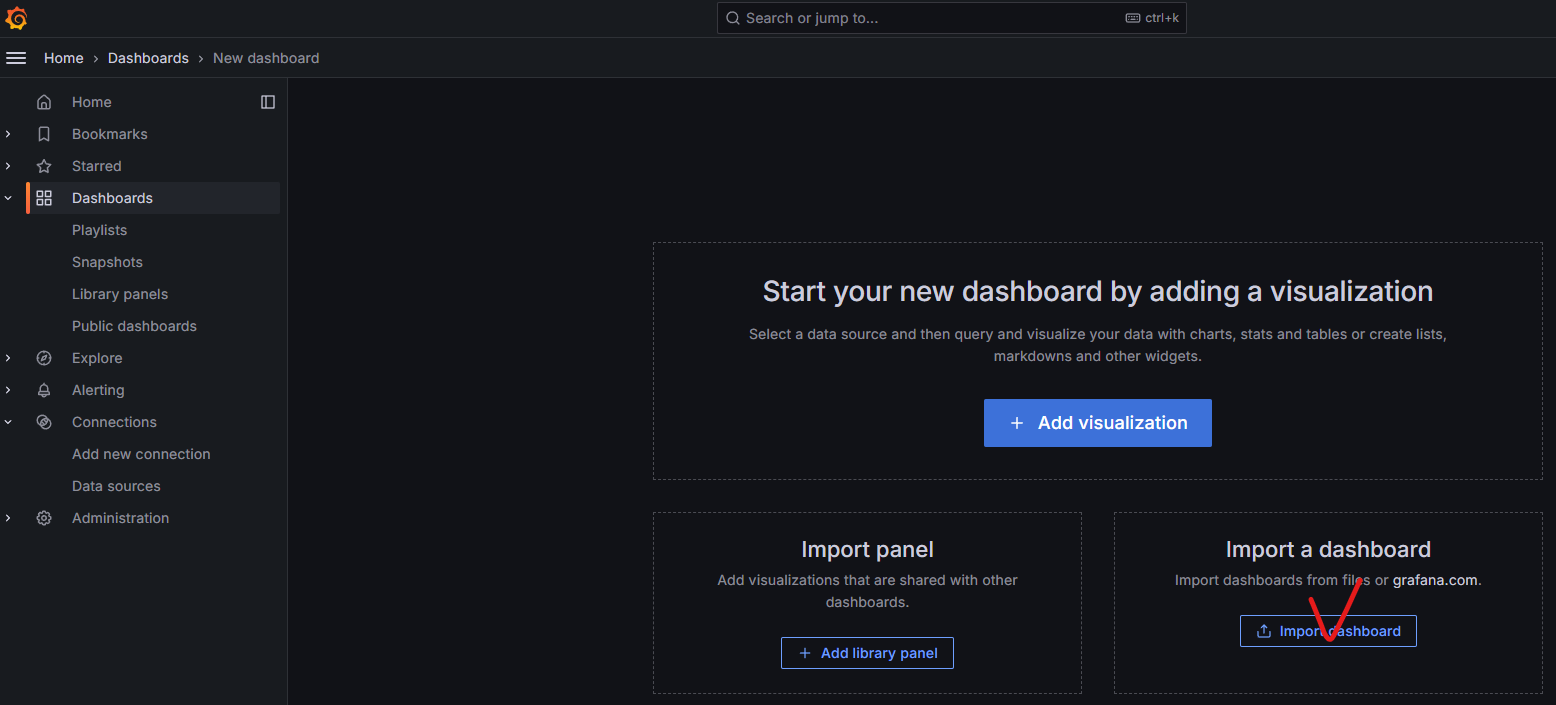Click the Grafana logo
Screen dimensions: 1556x705
[x=16, y=17]
